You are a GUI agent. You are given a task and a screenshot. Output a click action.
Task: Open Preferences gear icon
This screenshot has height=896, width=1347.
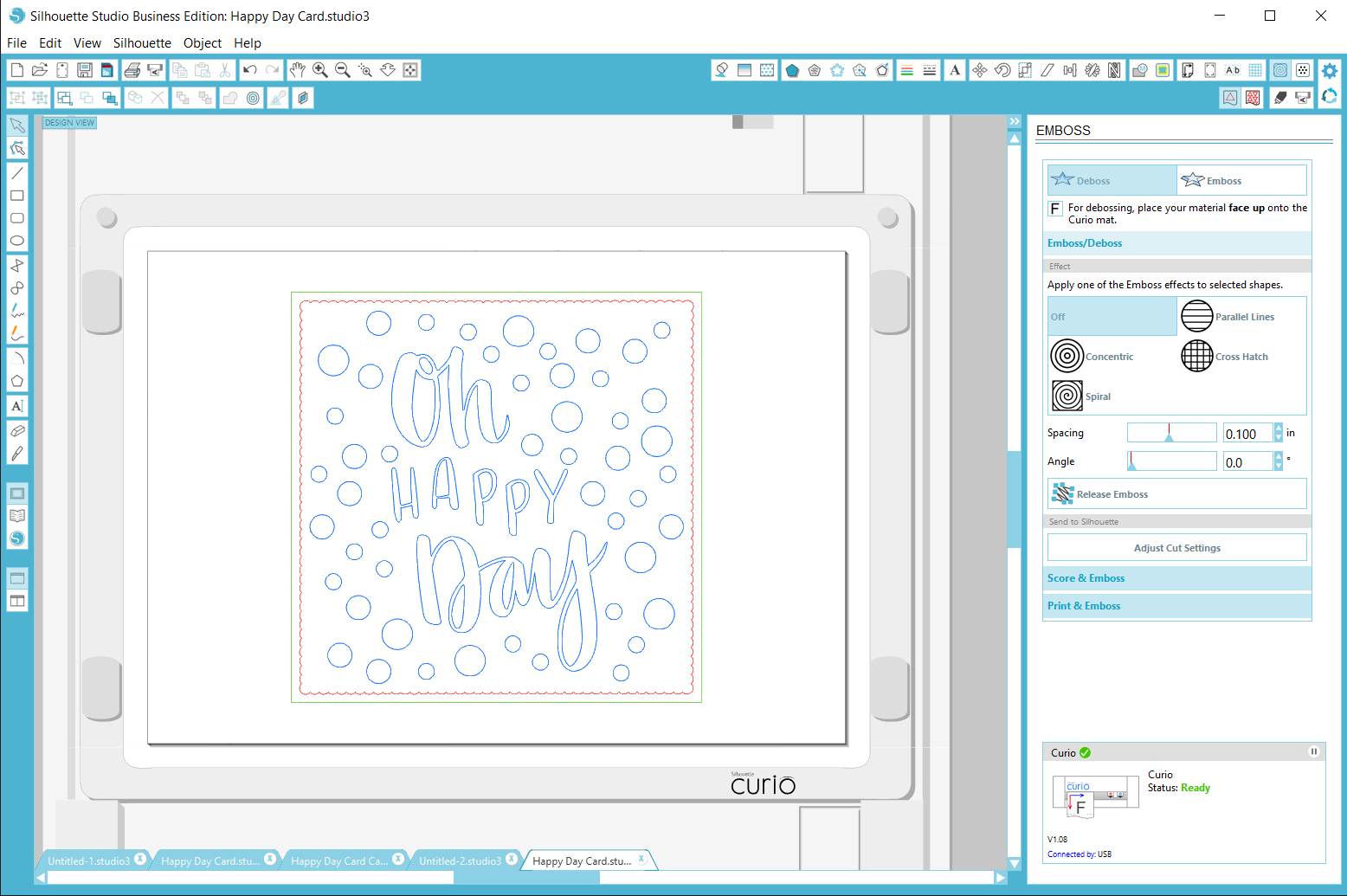pyautogui.click(x=1330, y=70)
